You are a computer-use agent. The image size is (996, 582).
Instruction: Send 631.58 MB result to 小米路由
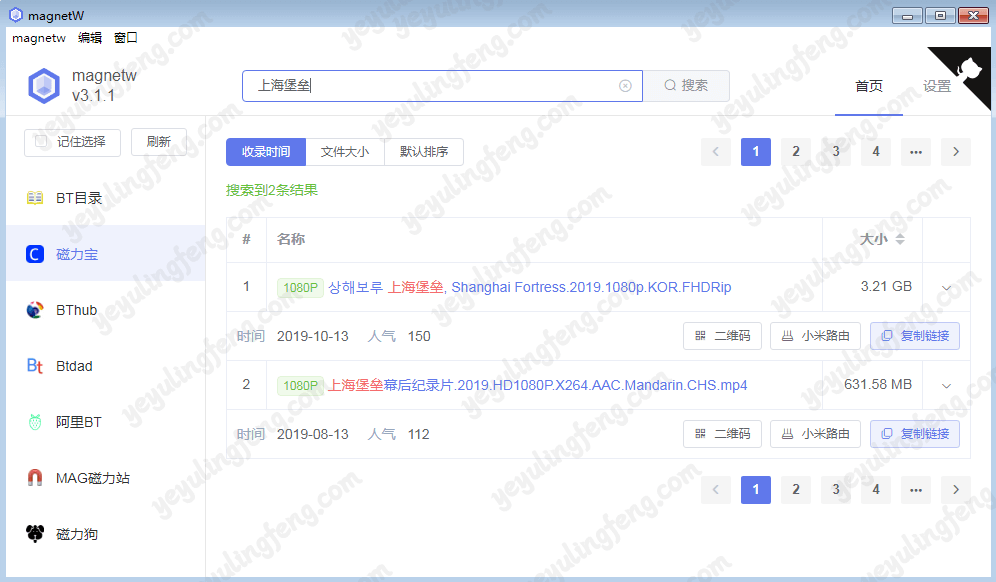816,434
